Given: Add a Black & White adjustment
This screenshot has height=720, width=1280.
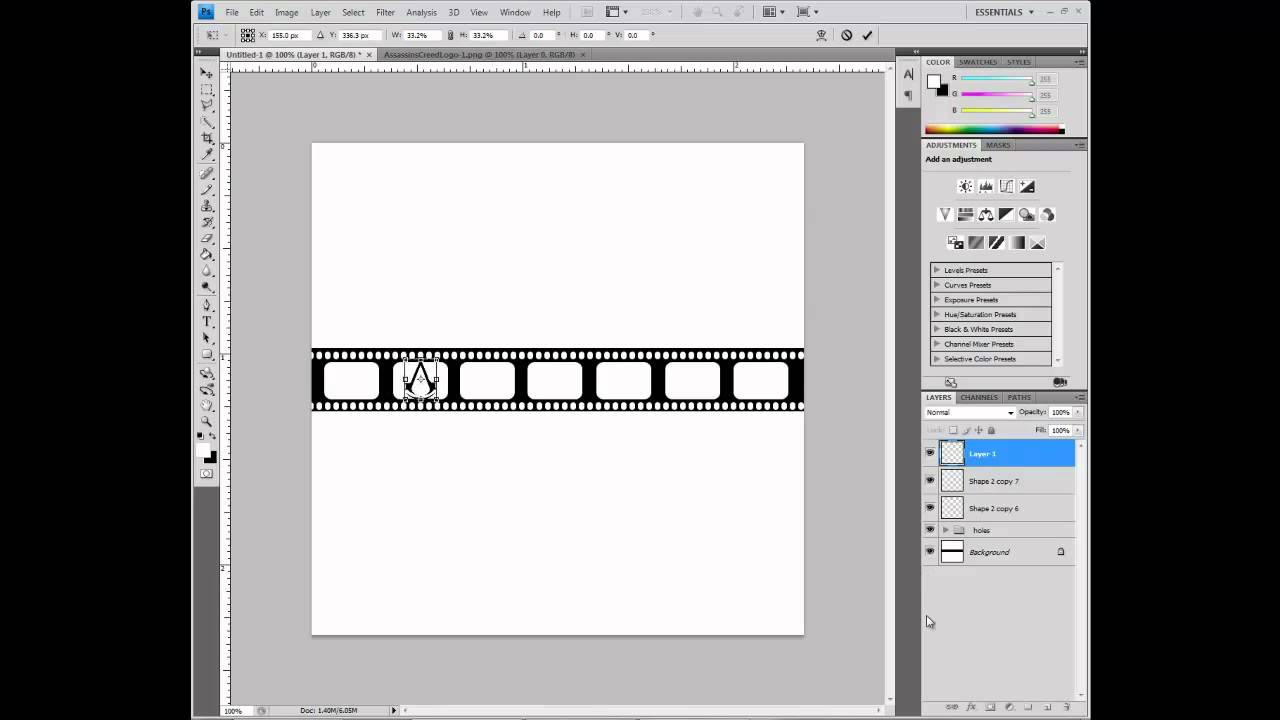Looking at the screenshot, I should point(1006,215).
